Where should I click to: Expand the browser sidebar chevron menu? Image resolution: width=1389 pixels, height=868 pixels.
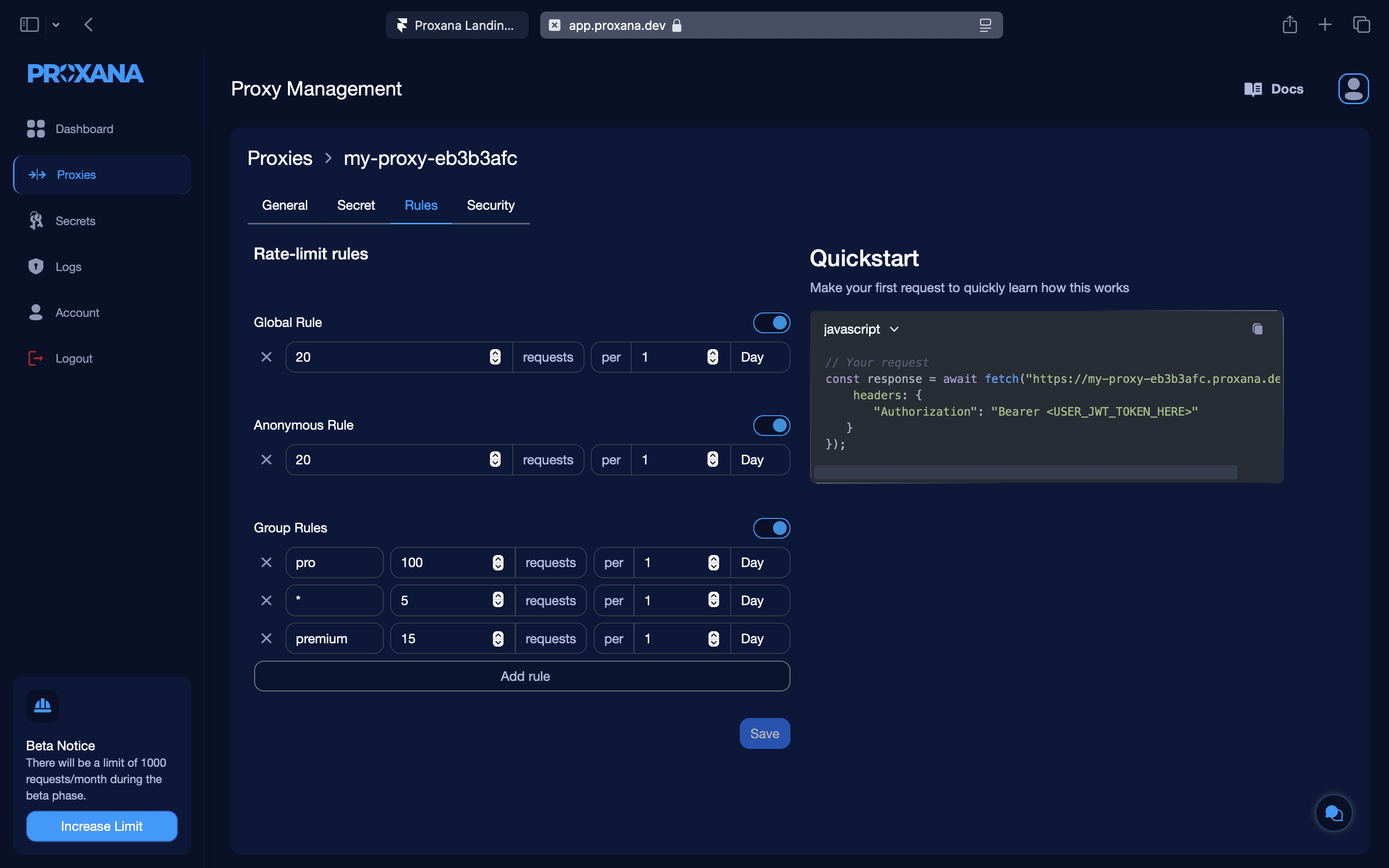[x=55, y=25]
